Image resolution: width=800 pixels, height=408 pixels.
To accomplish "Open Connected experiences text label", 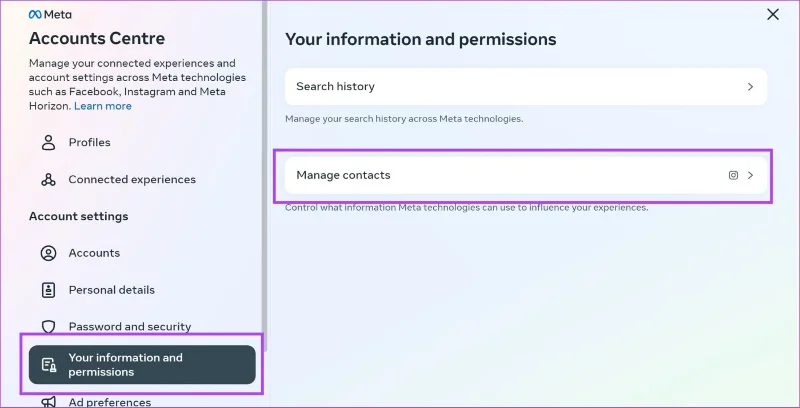I will (x=132, y=180).
